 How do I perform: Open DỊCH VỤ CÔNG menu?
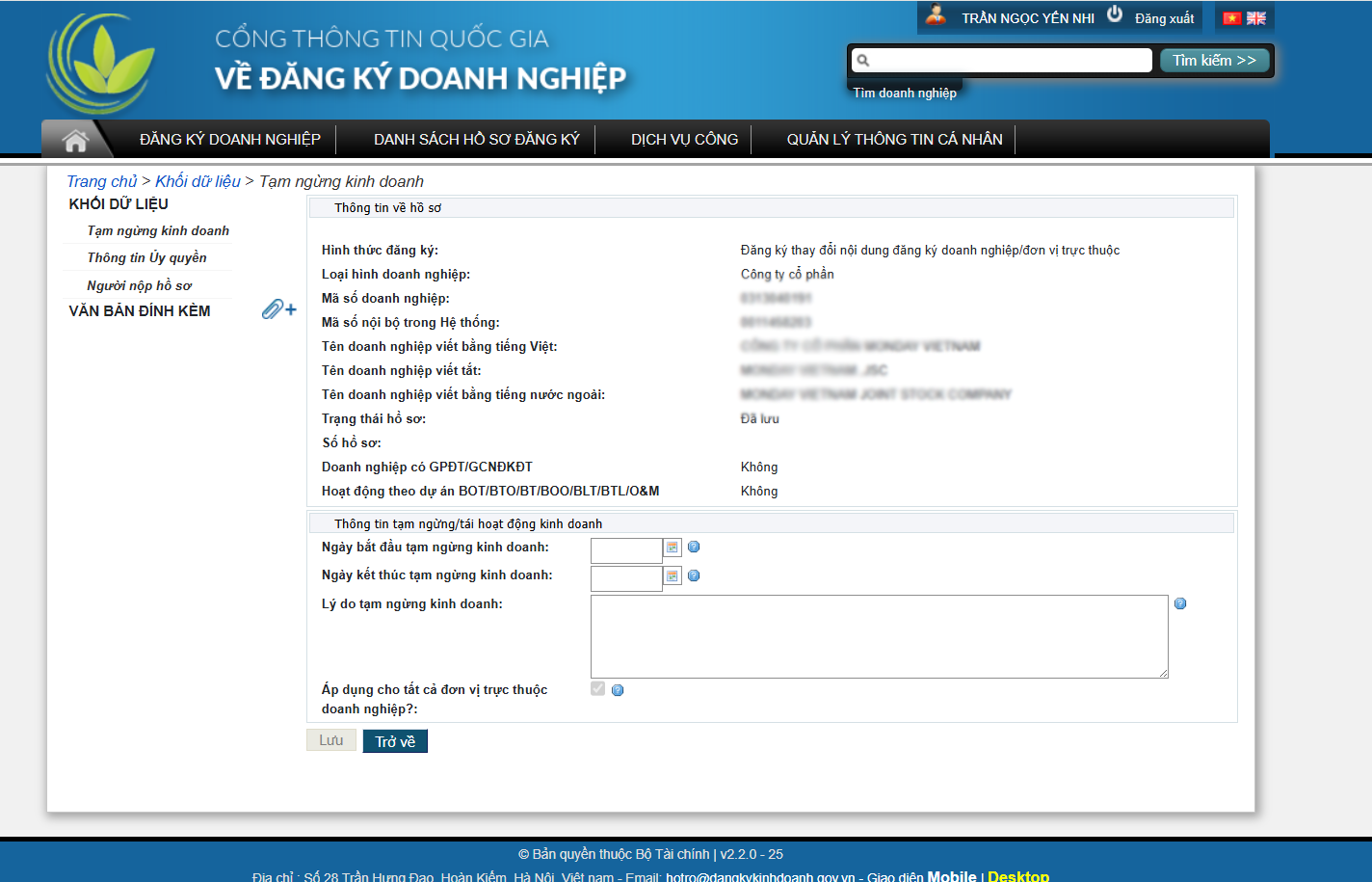point(684,140)
